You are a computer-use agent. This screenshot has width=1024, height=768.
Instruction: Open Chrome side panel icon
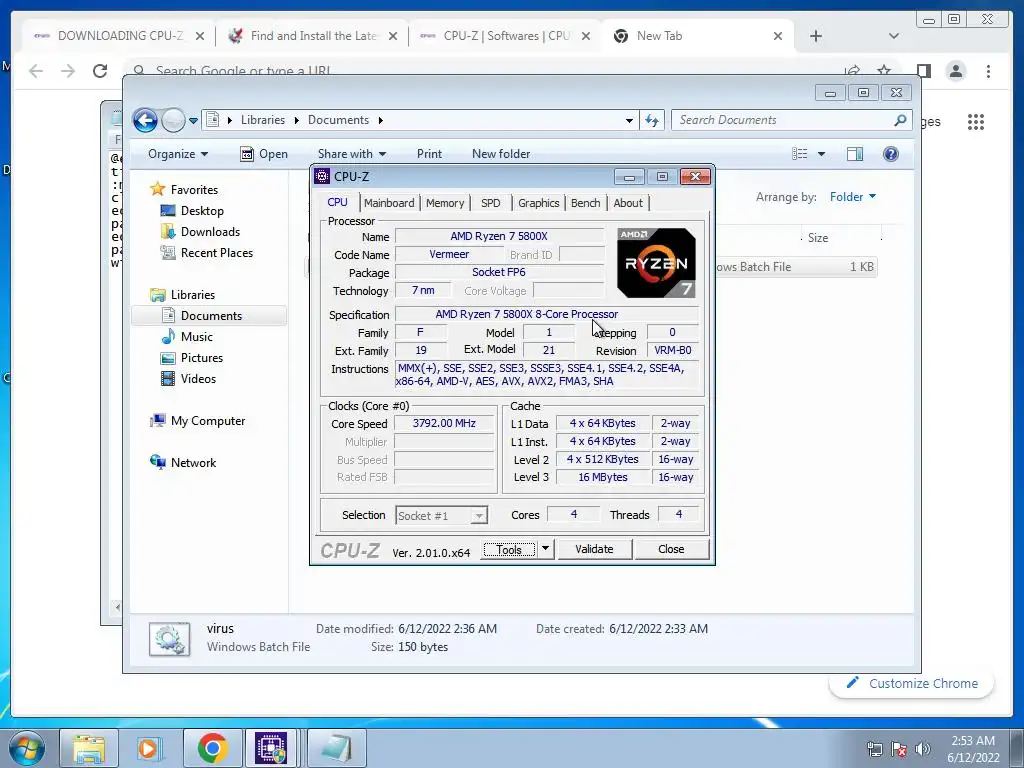(923, 71)
